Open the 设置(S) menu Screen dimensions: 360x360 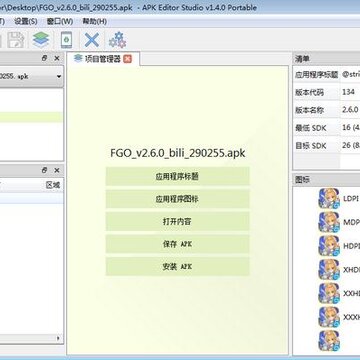coord(25,21)
